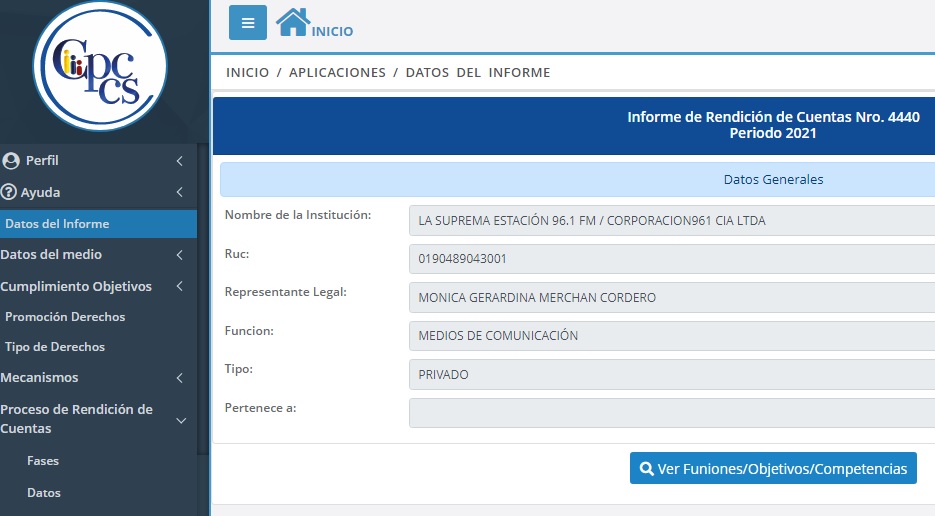Click the APLICACIONES breadcrumb link
935x516 pixels.
[337, 73]
